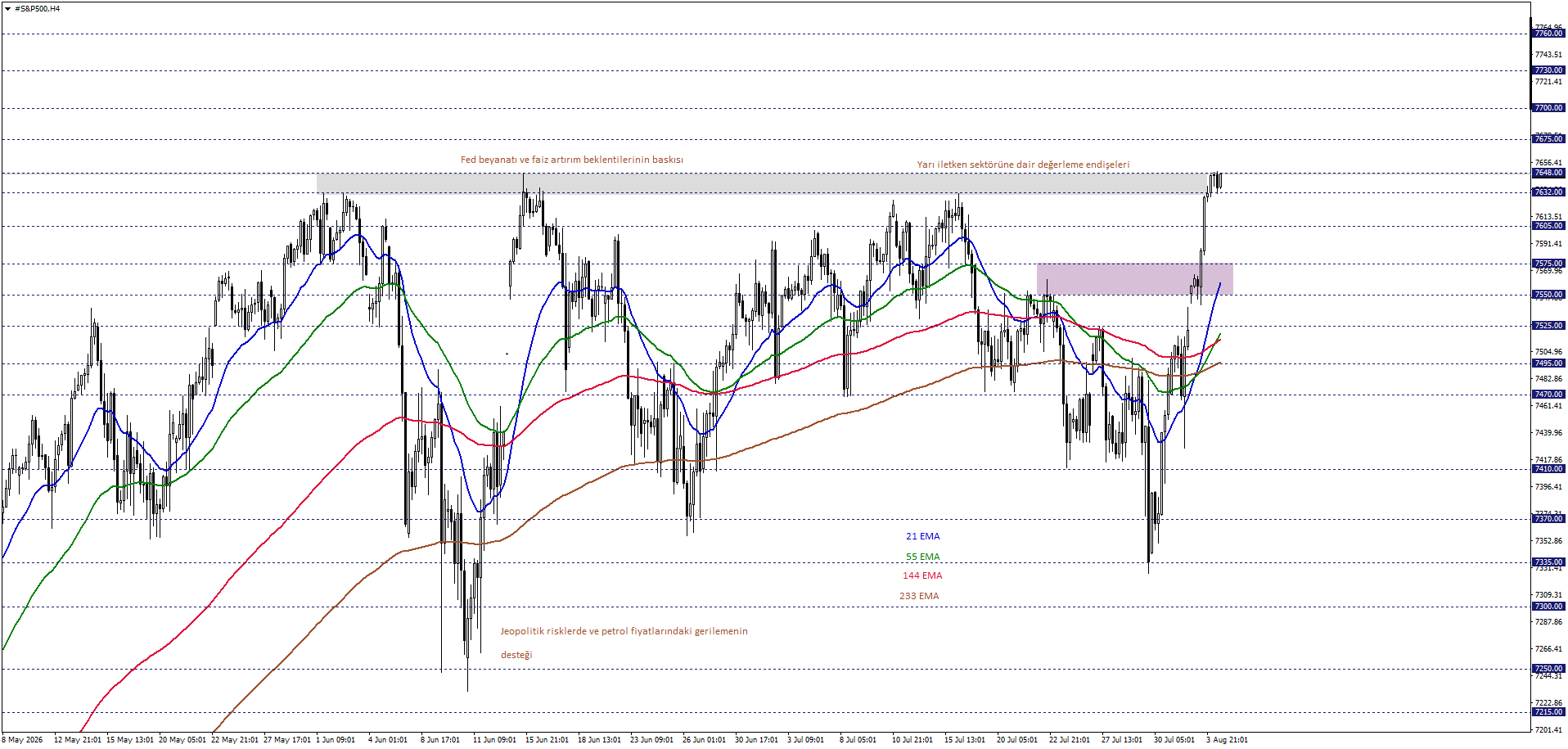Click the 7287.86 price axis value

pos(1548,622)
